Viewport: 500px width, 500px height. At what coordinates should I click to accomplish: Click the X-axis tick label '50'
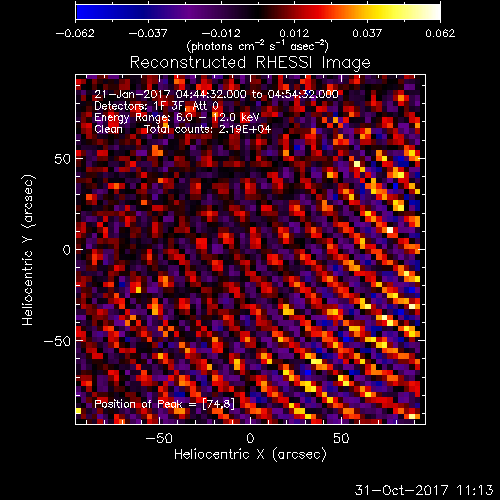coord(341,438)
